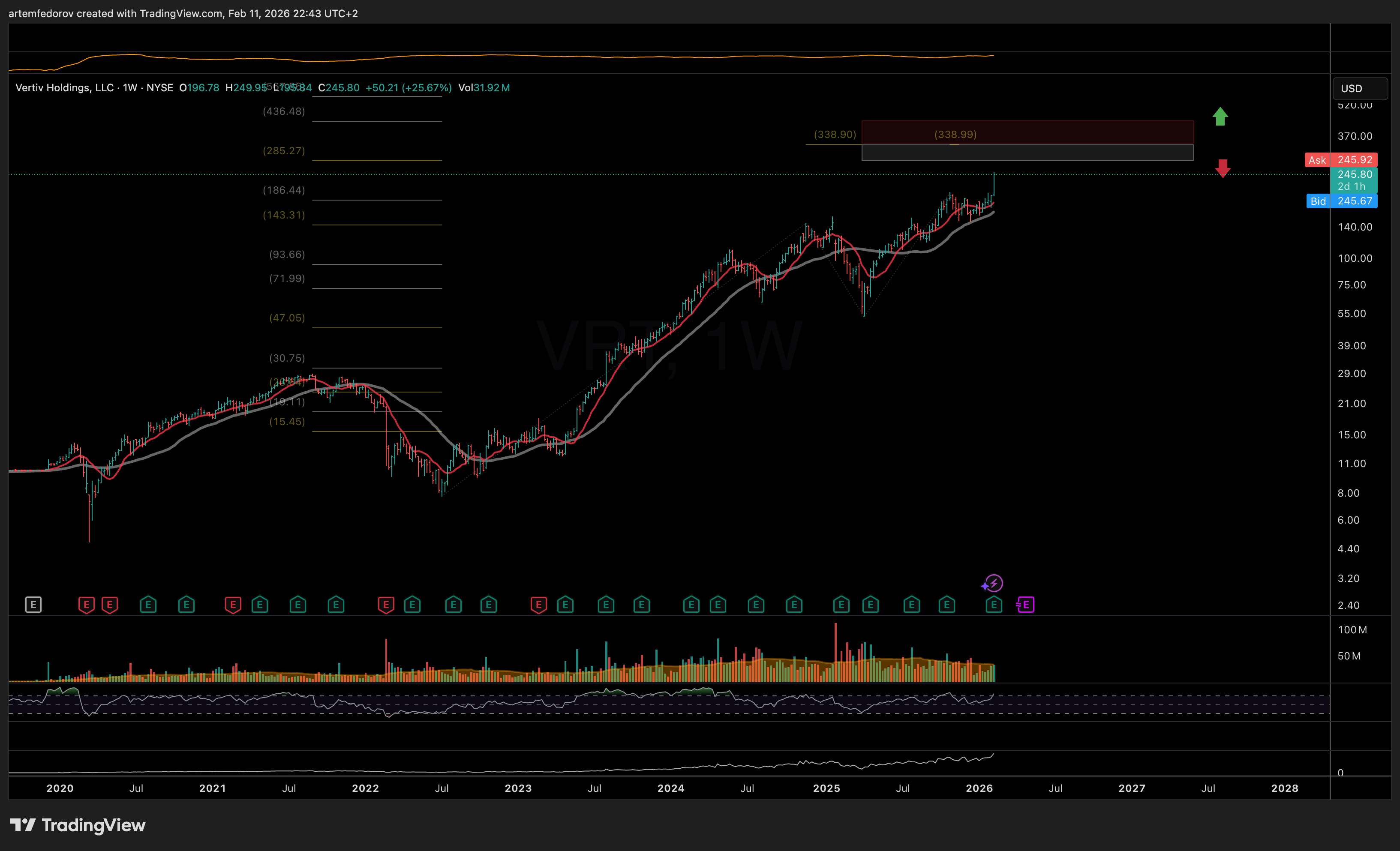
Task: Open the green earnings marker above Jul 2023
Action: (x=606, y=605)
